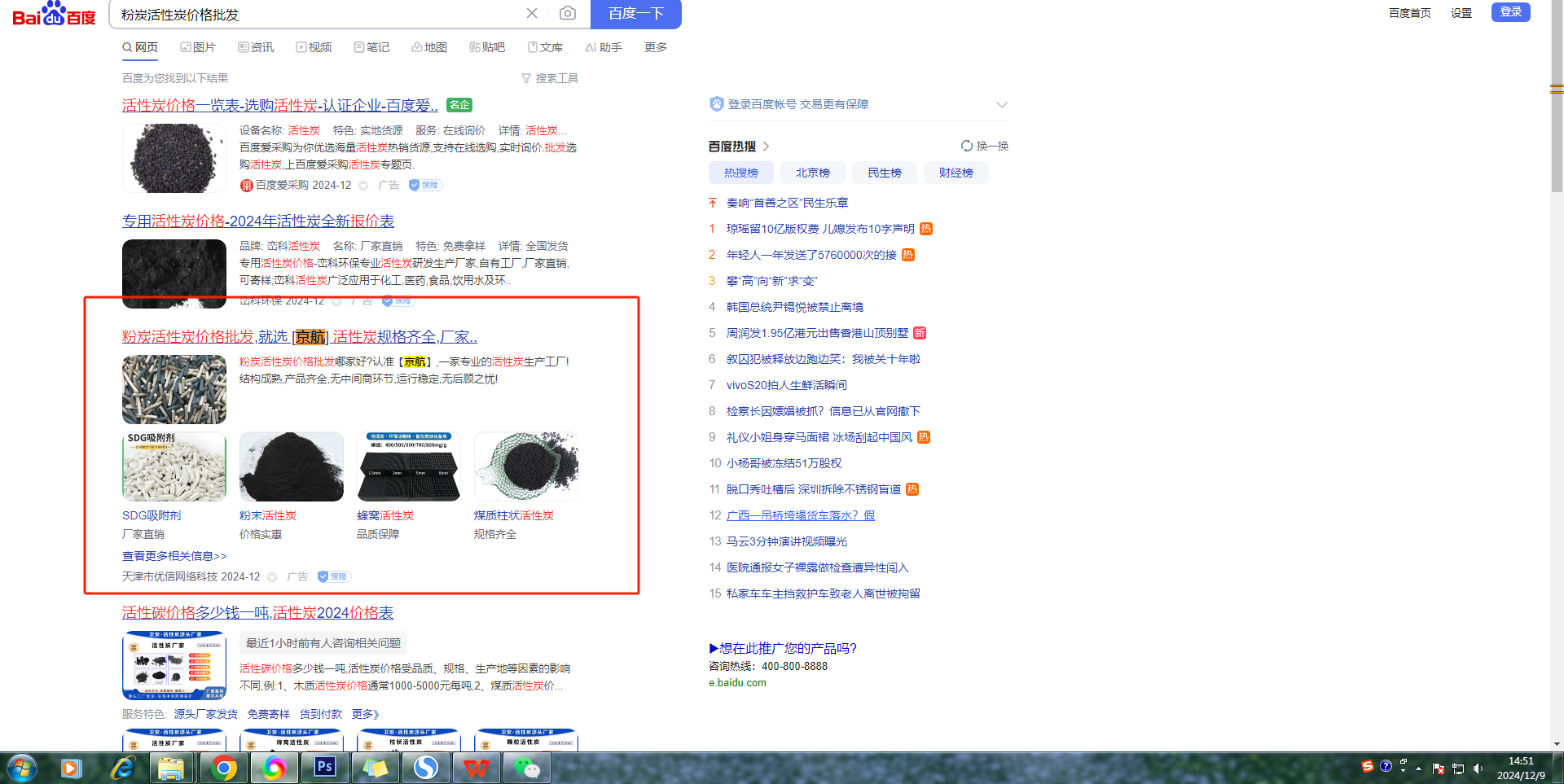Switch to the 图片 tab

pyautogui.click(x=198, y=47)
